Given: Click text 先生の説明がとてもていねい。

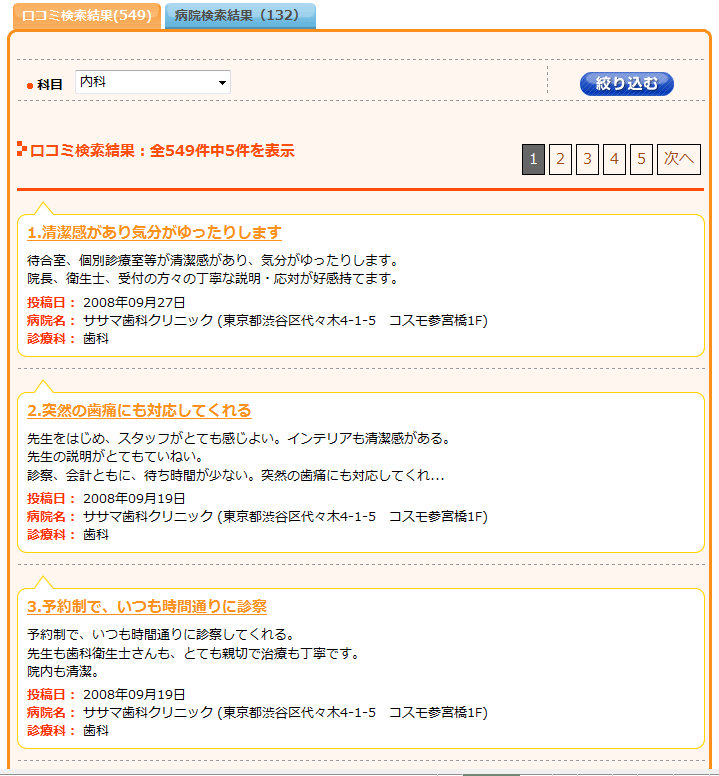Looking at the screenshot, I should pos(115,457).
